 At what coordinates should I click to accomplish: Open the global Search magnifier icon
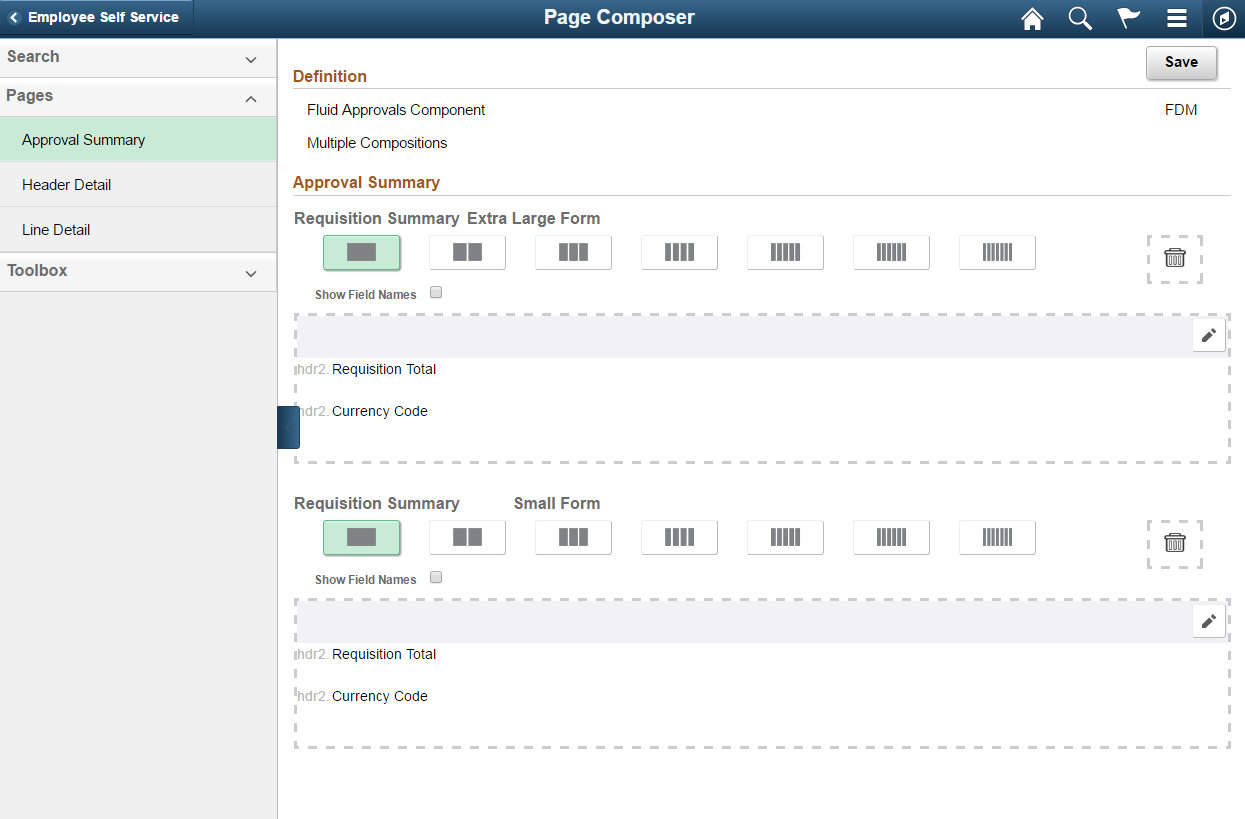coord(1080,18)
